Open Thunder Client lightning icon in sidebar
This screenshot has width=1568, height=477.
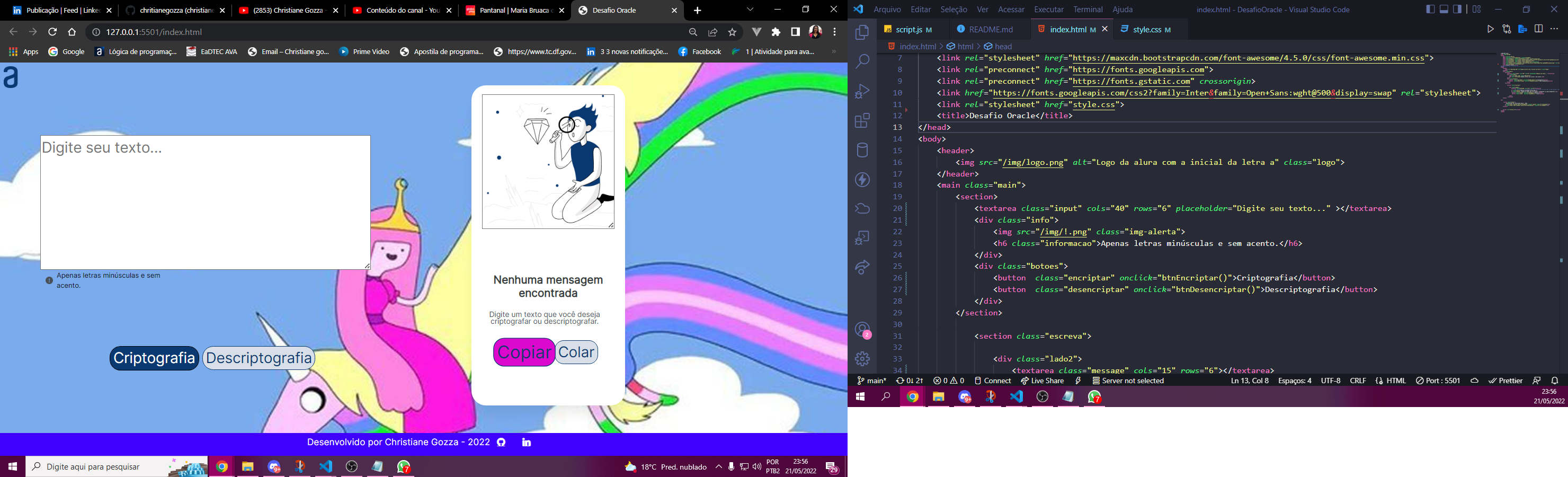pos(862,180)
